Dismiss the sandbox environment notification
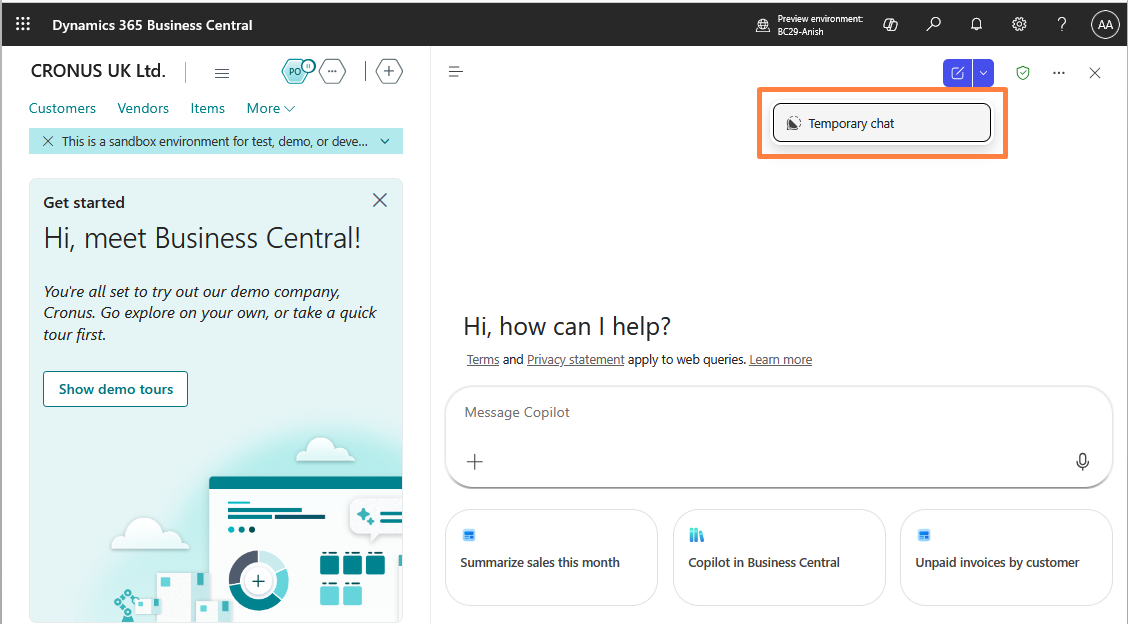The image size is (1128, 624). [47, 141]
